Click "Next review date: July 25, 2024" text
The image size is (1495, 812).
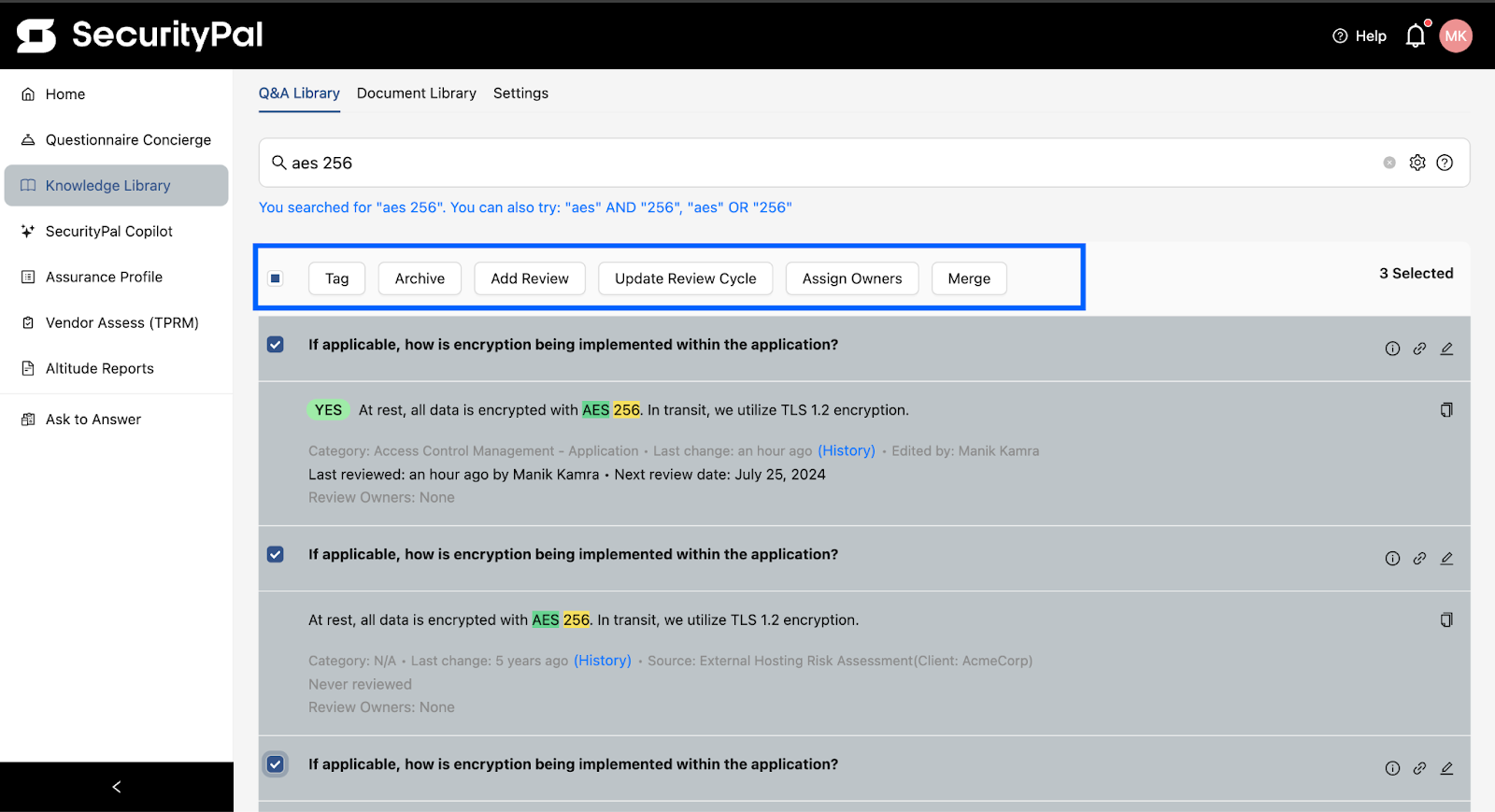tap(720, 475)
